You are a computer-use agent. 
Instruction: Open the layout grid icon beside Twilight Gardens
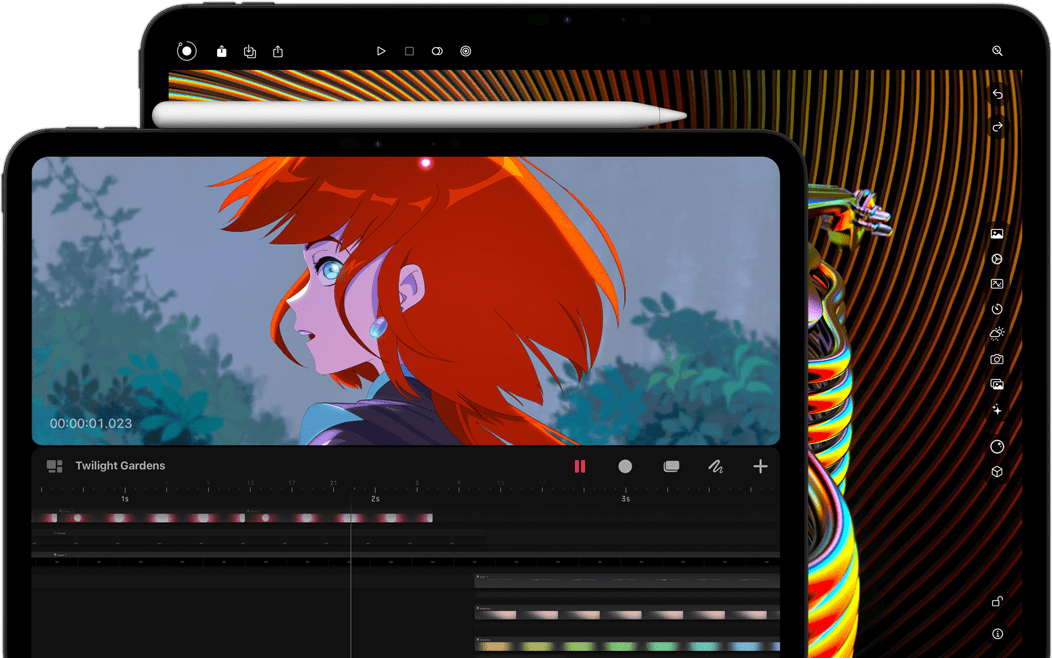(54, 466)
